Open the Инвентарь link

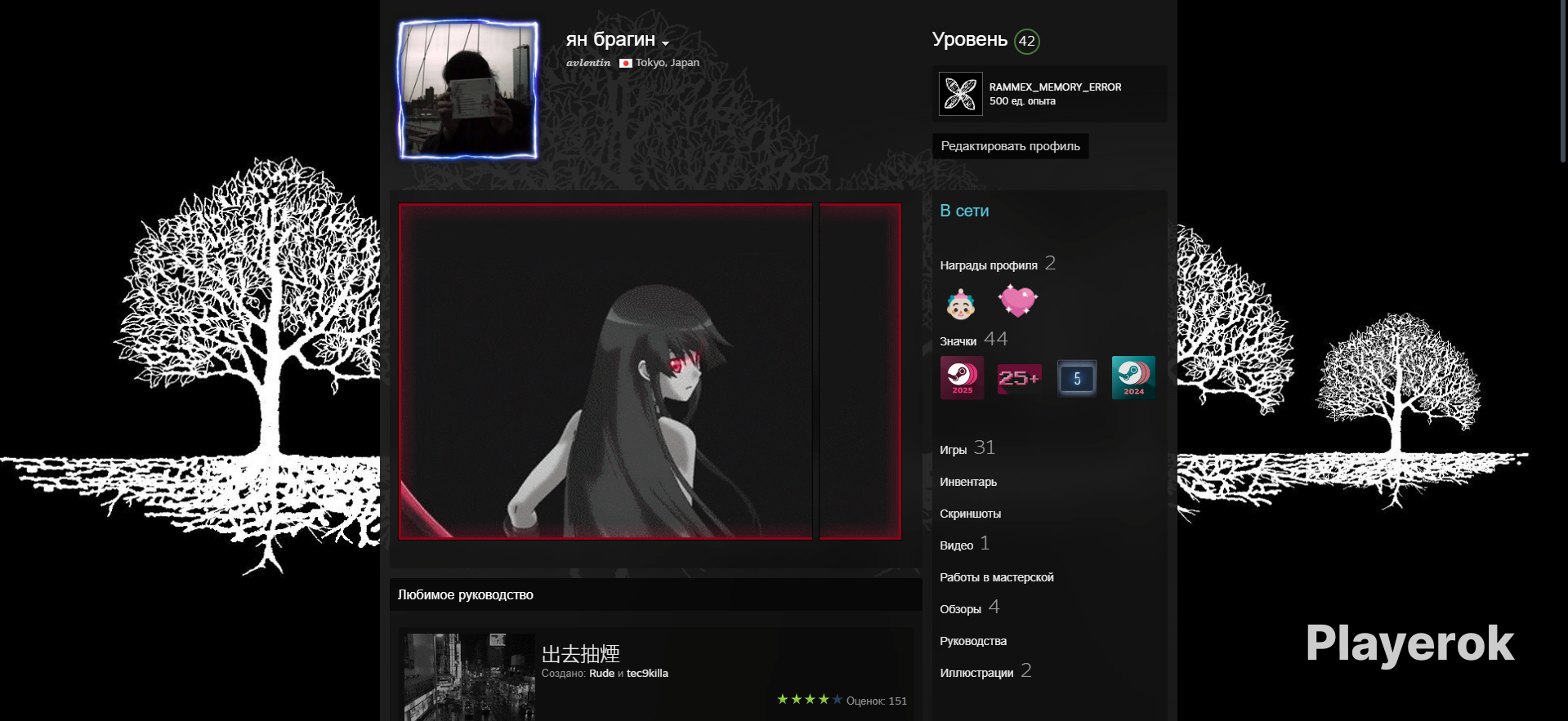point(968,482)
